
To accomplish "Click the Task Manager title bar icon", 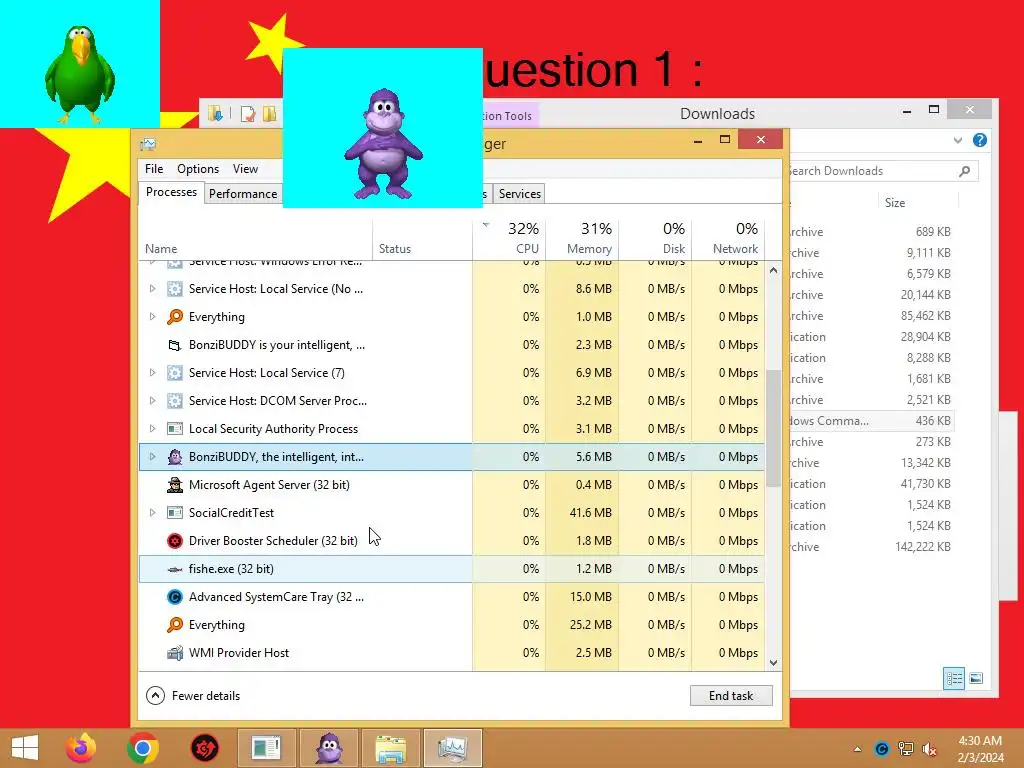I will point(148,144).
